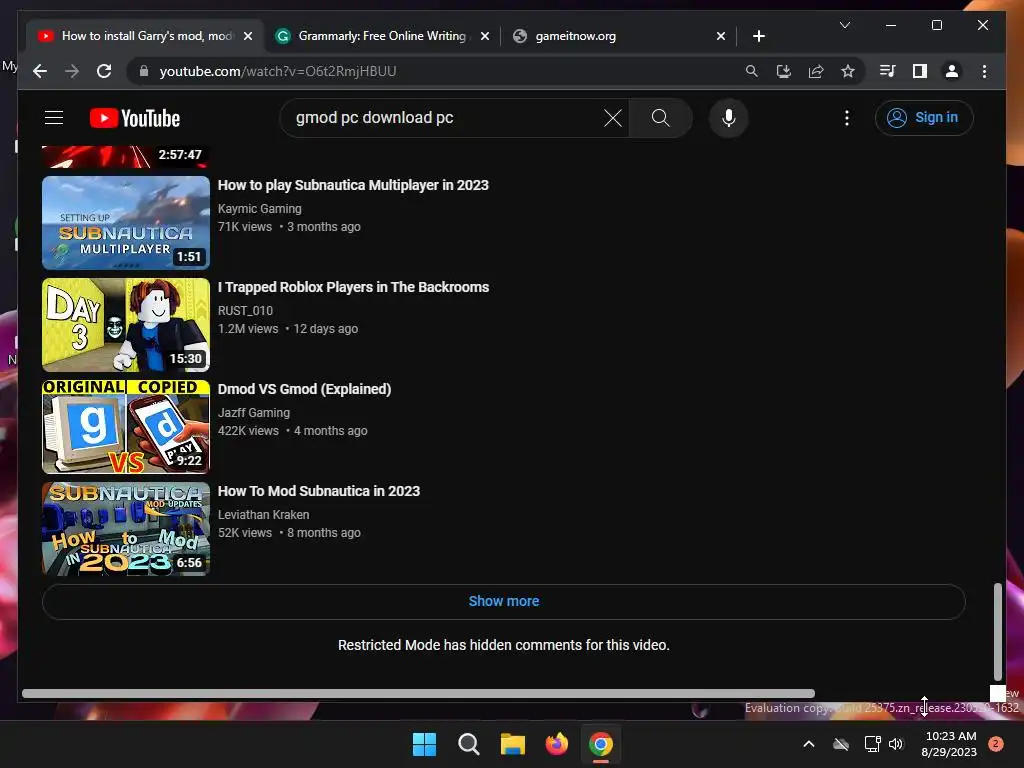Open YouTube settings three-dot menu
This screenshot has height=768, width=1024.
coord(846,118)
